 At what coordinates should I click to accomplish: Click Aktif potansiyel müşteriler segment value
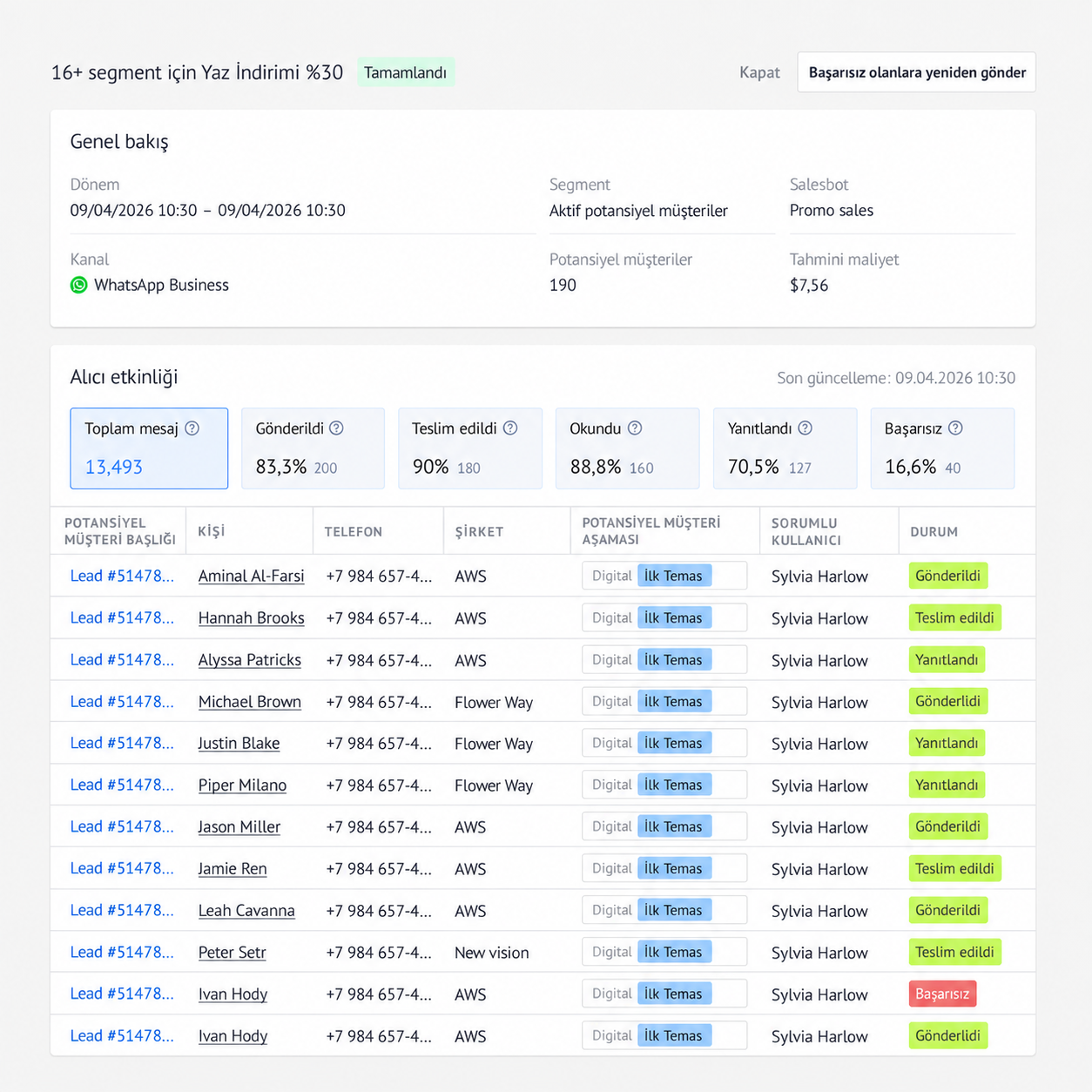638,211
